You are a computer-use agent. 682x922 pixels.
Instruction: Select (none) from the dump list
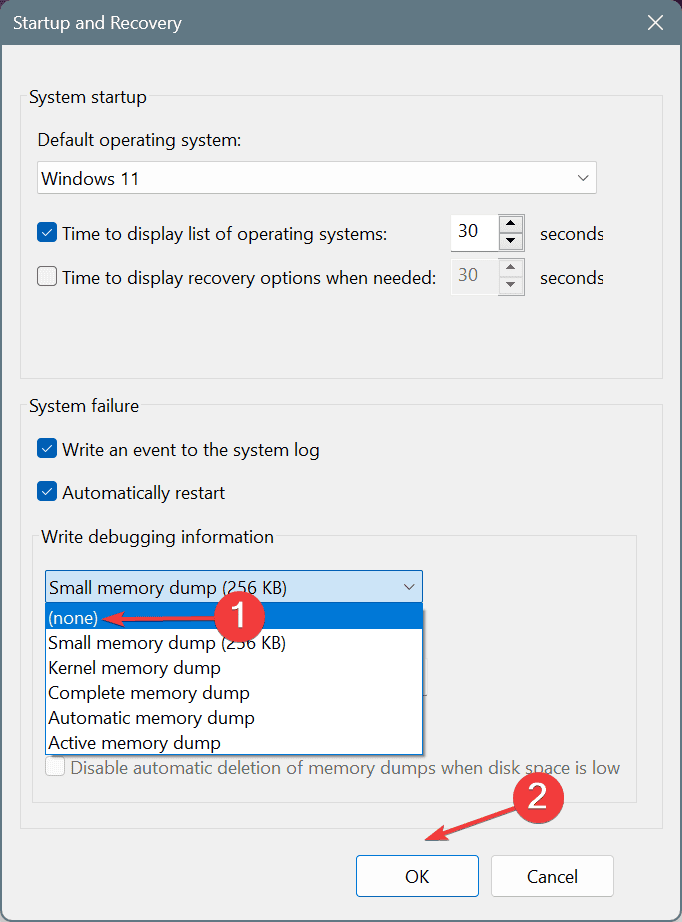tap(234, 617)
